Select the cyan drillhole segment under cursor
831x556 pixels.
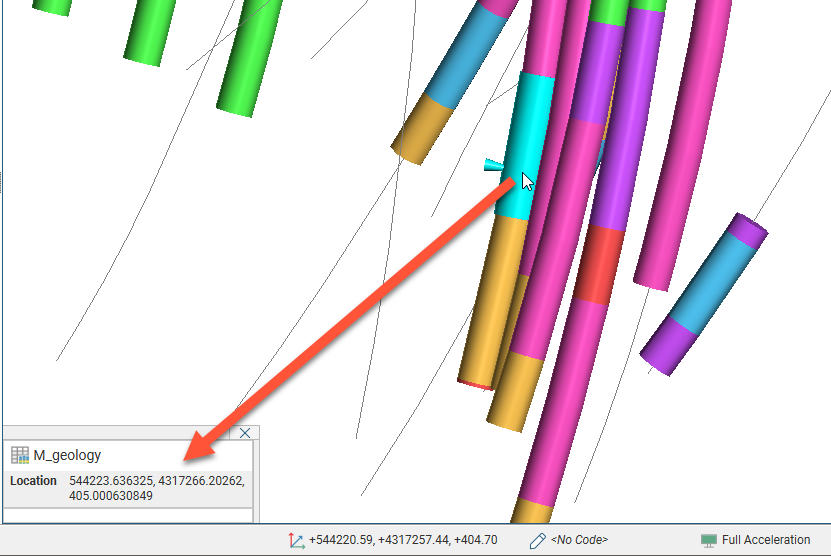[524, 147]
